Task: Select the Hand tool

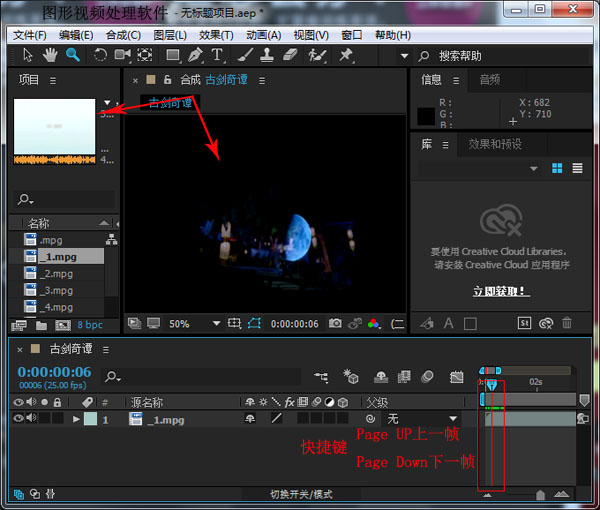Action: (50, 55)
